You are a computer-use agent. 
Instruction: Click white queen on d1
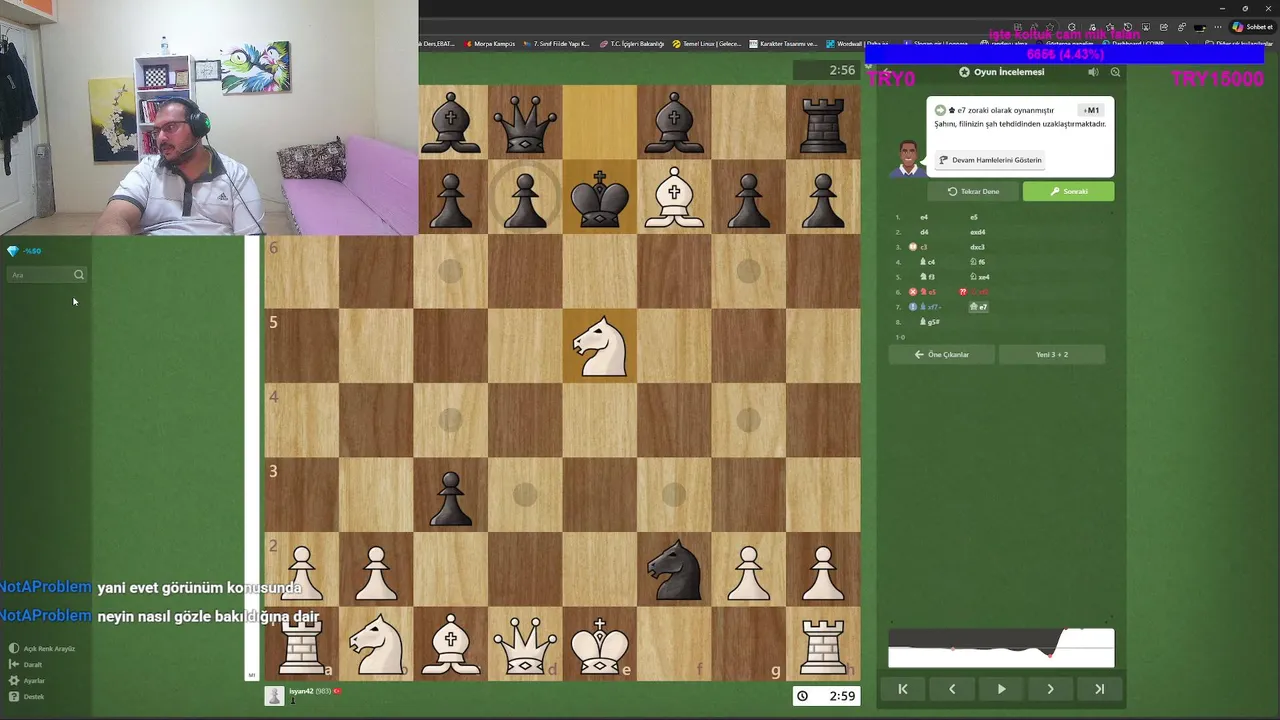point(525,645)
